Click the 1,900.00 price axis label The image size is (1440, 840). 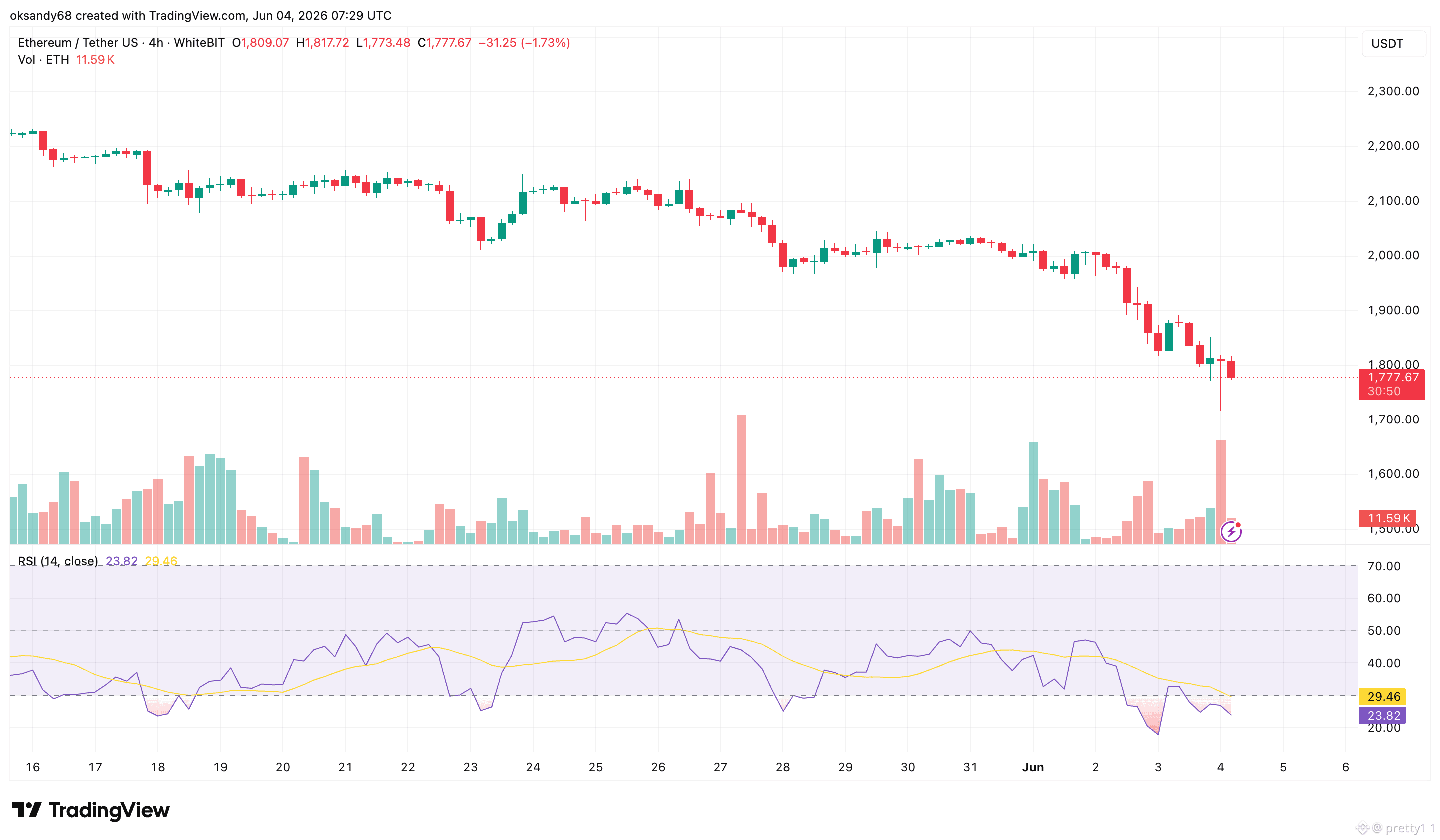point(1393,310)
